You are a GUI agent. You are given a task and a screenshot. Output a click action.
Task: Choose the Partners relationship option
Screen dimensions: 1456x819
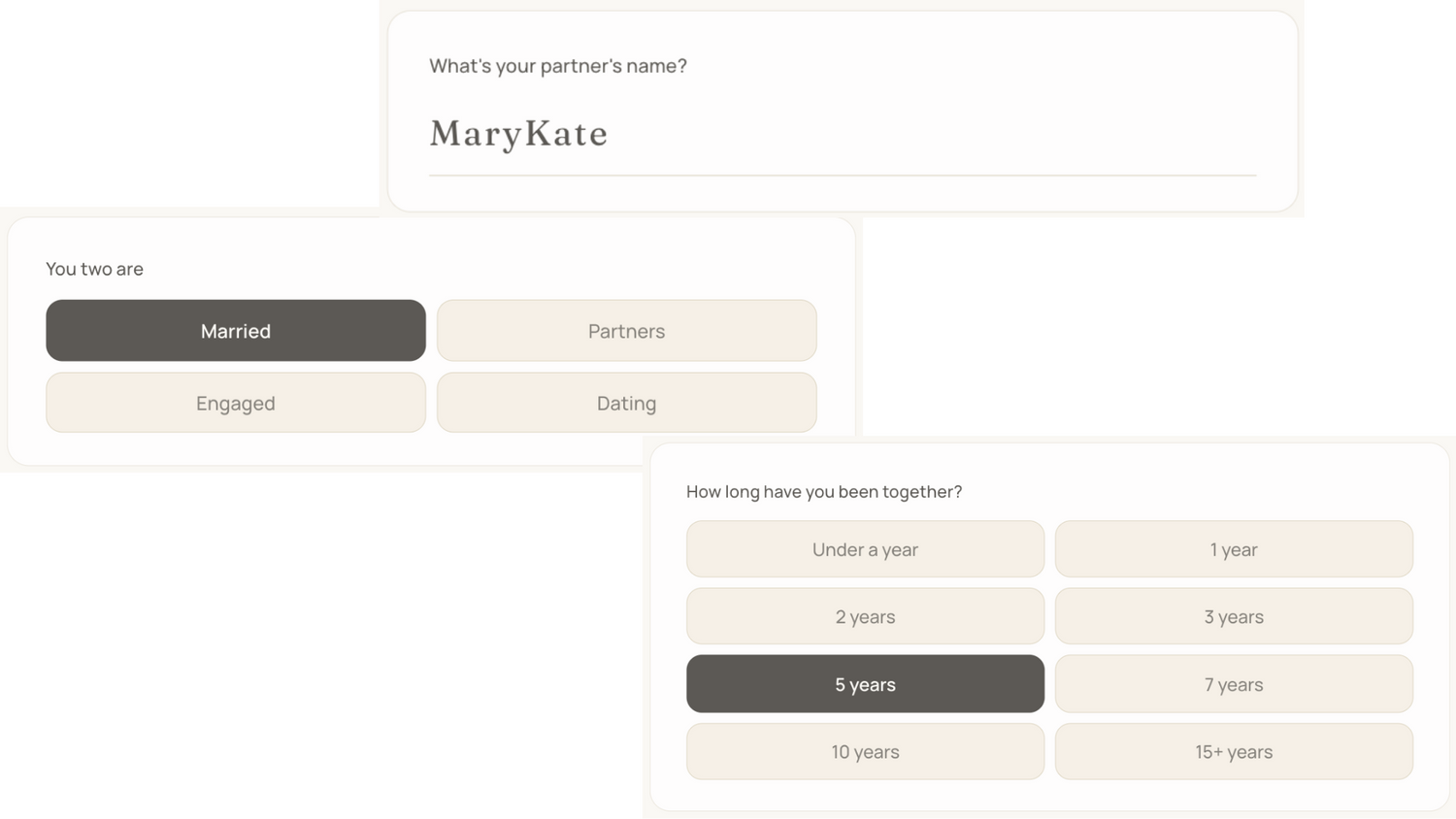coord(626,330)
